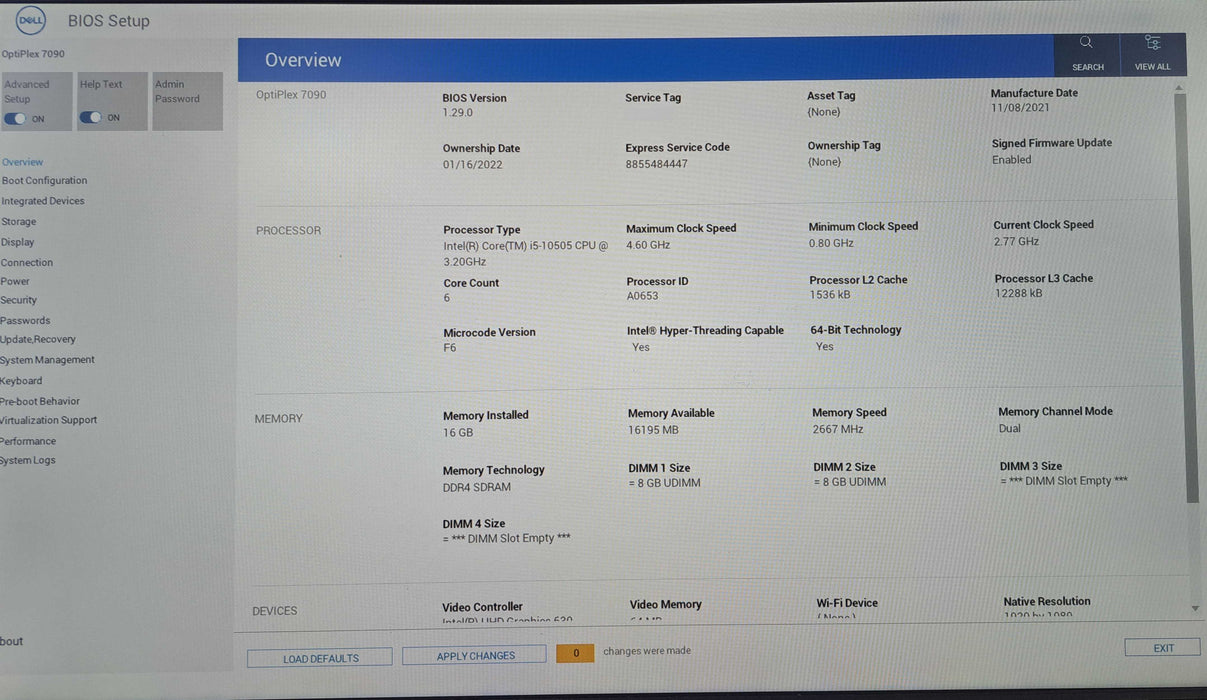The width and height of the screenshot is (1207, 700).
Task: Toggle the Help Text switch
Action: point(91,117)
